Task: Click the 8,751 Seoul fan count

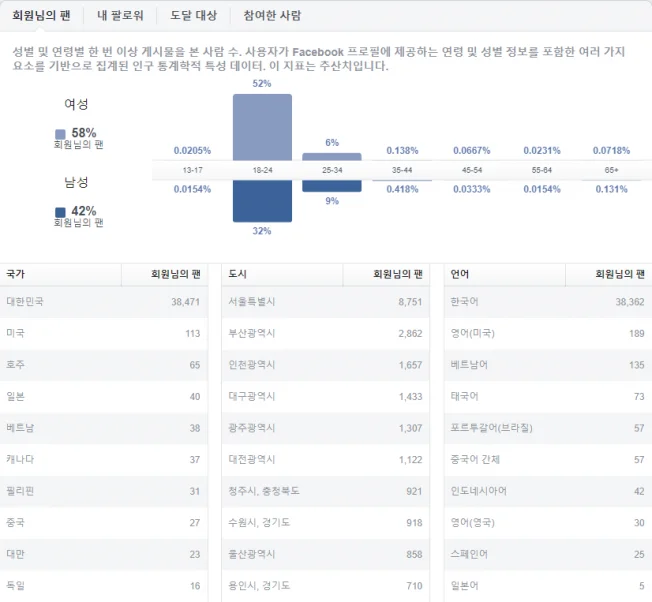Action: [x=410, y=302]
